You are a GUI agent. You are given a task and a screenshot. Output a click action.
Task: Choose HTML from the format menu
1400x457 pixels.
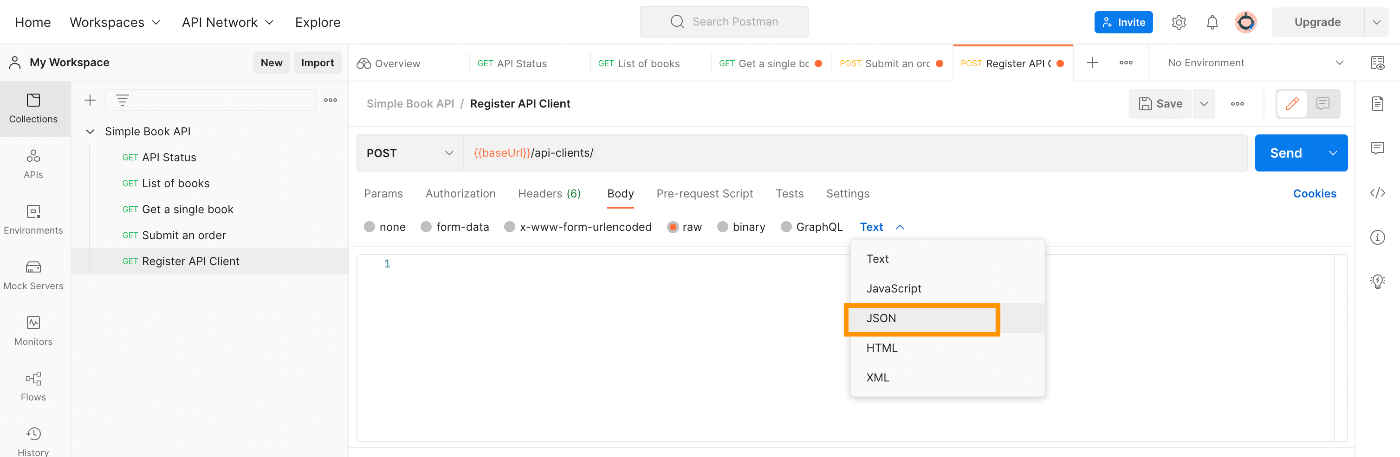947,348
